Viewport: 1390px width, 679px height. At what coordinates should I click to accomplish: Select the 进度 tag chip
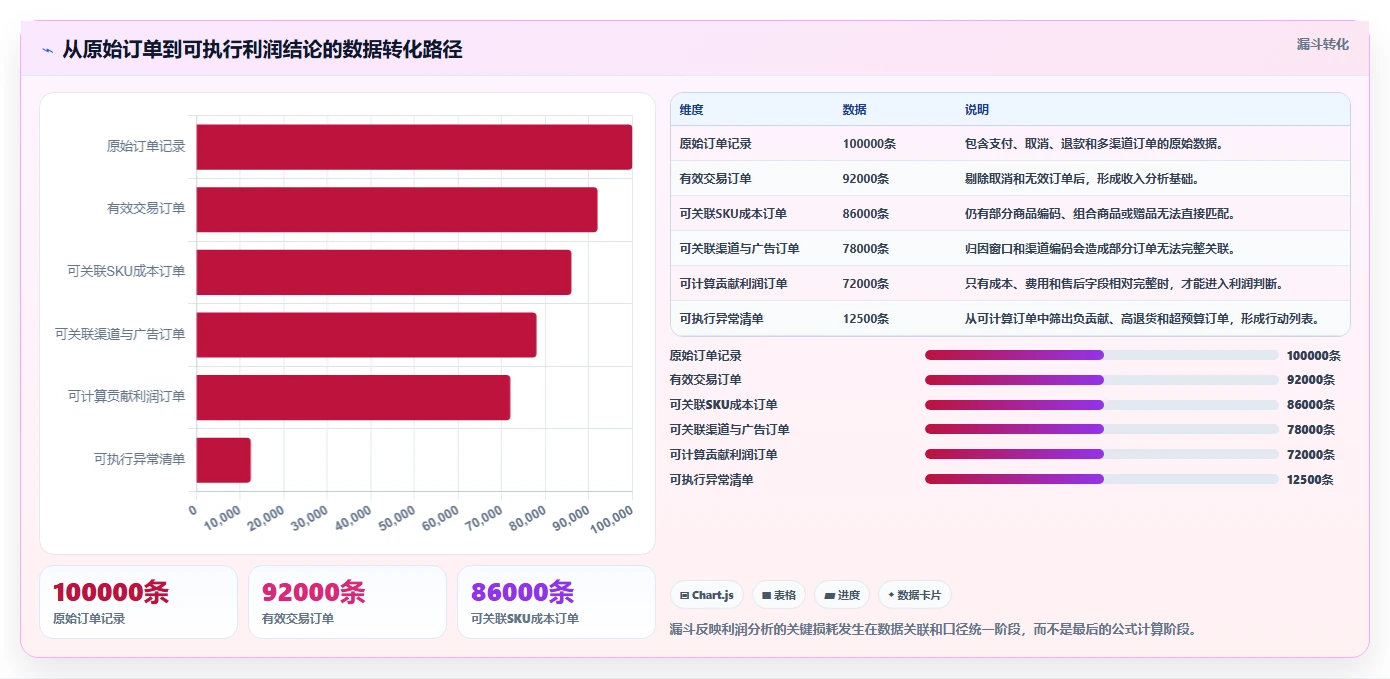click(842, 595)
